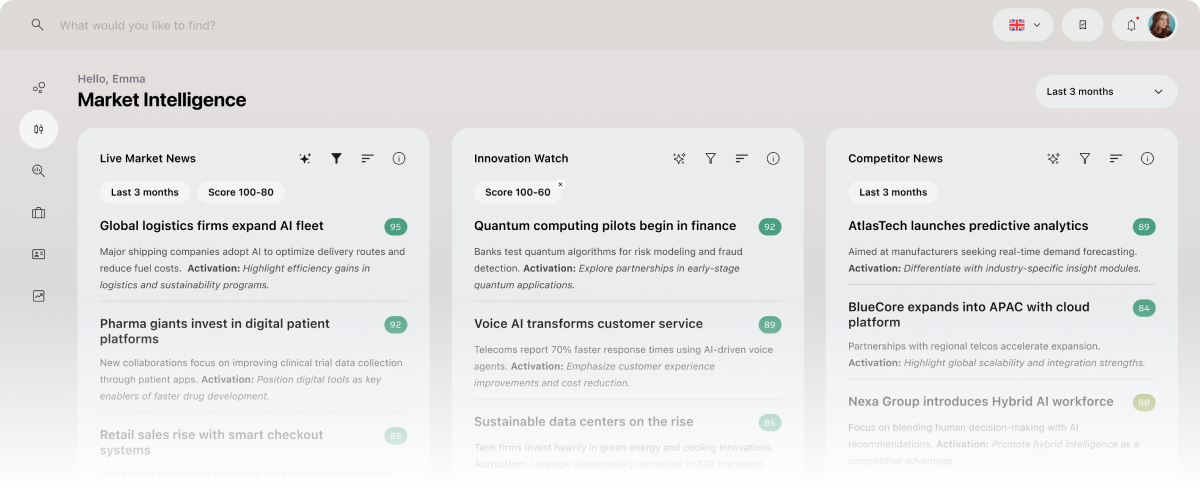Screen dimensions: 1200x491
Task: Open the filter icon in Innovation Watch
Action: (x=710, y=158)
